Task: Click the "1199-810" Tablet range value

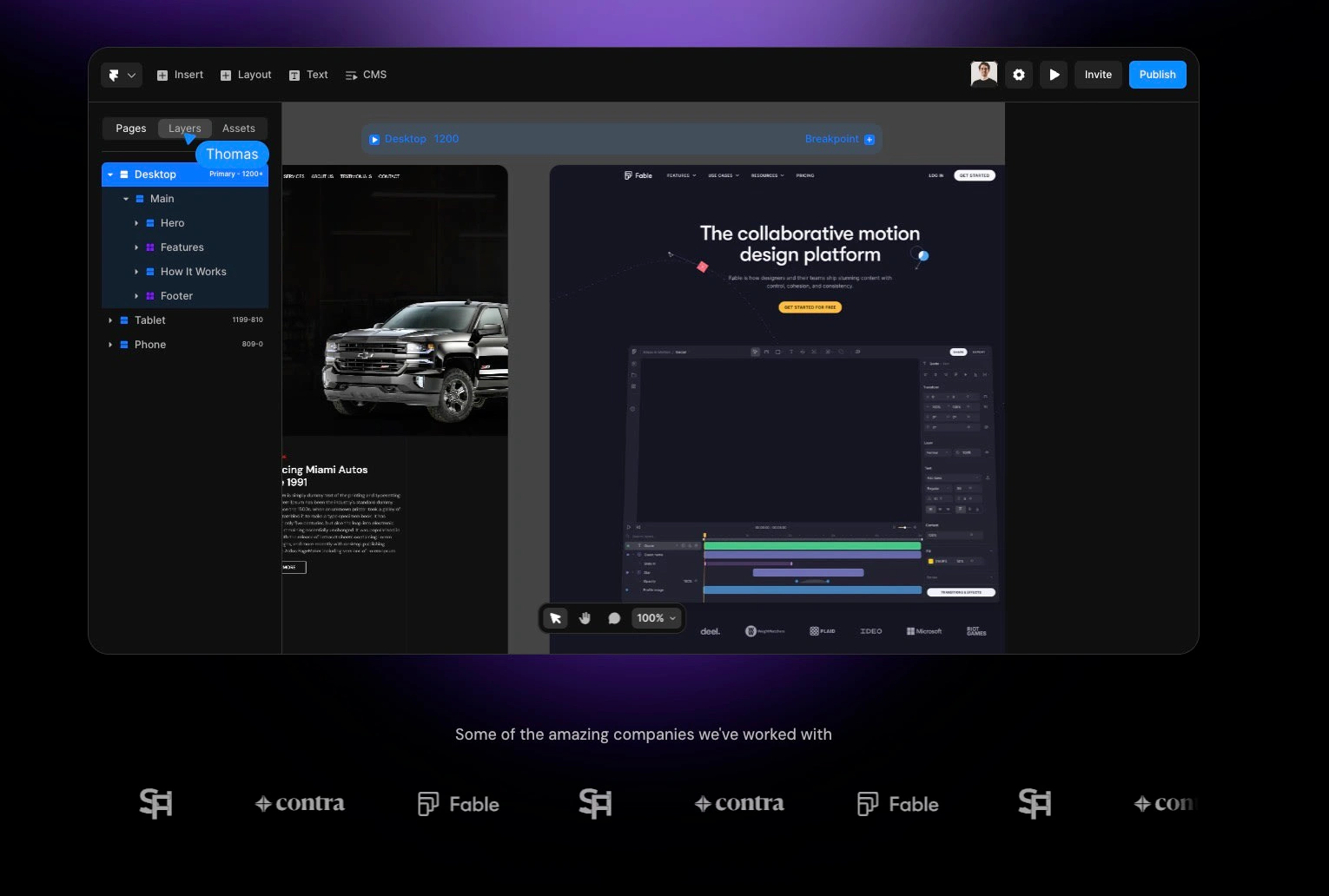Action: click(x=248, y=320)
